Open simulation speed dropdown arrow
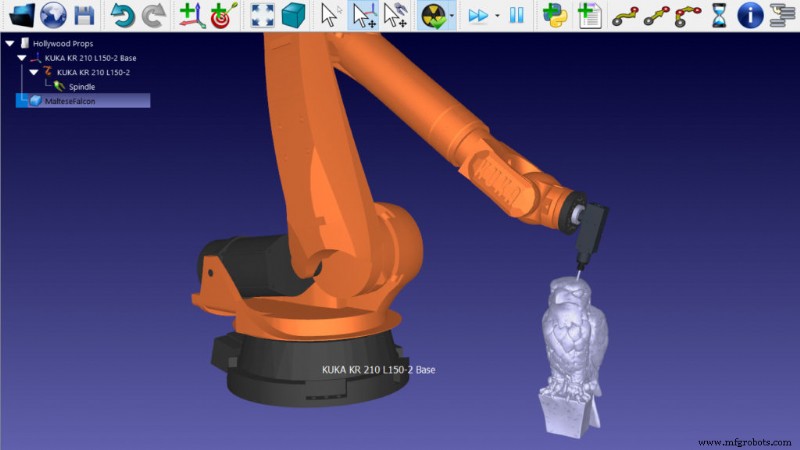 pos(497,16)
